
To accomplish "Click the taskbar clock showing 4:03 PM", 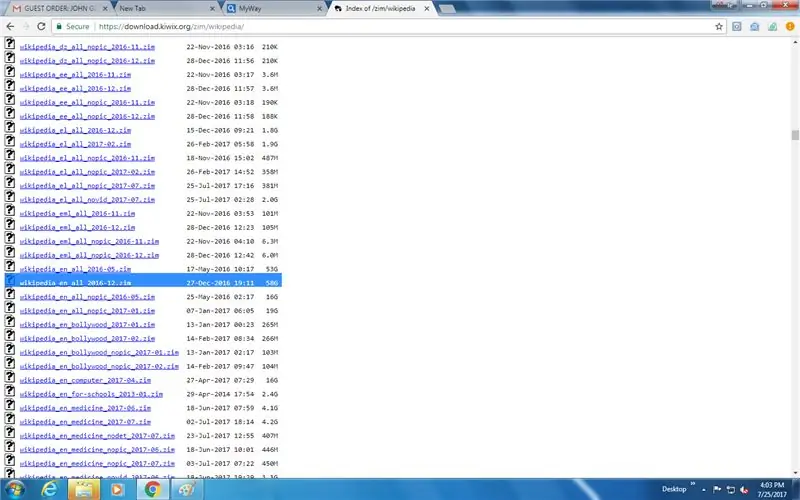I will (771, 490).
